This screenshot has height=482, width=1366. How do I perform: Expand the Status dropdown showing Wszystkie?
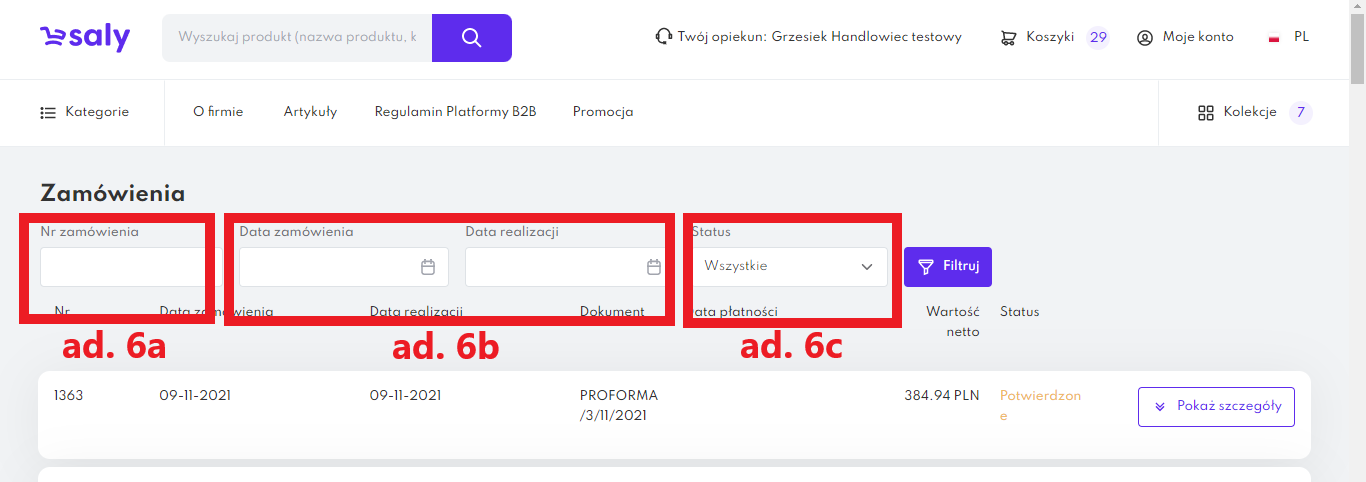[x=789, y=267]
